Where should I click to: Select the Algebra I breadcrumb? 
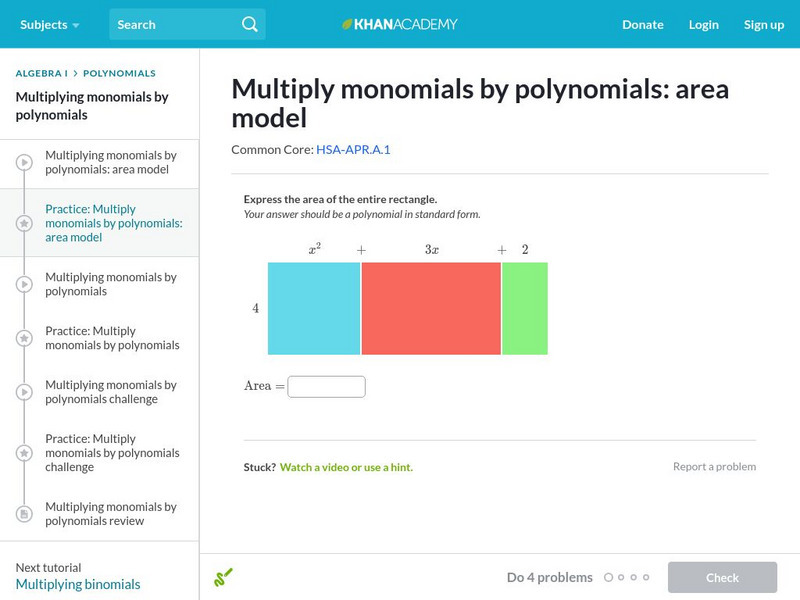[42, 73]
